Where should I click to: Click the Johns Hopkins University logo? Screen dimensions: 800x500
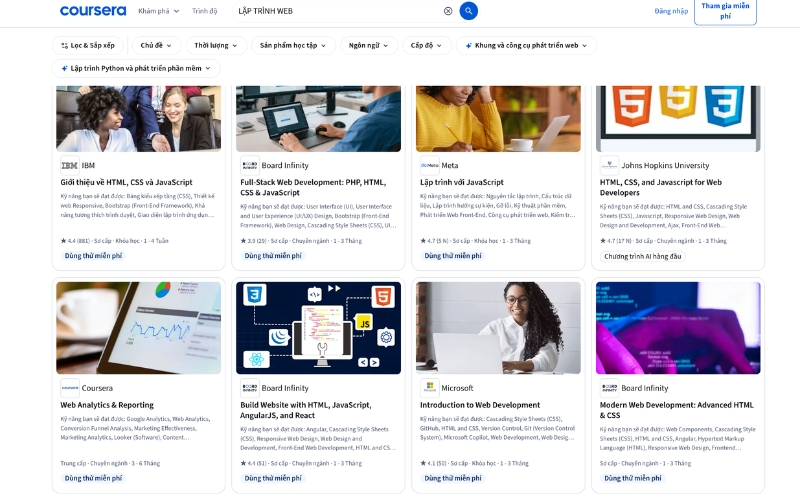click(x=609, y=165)
